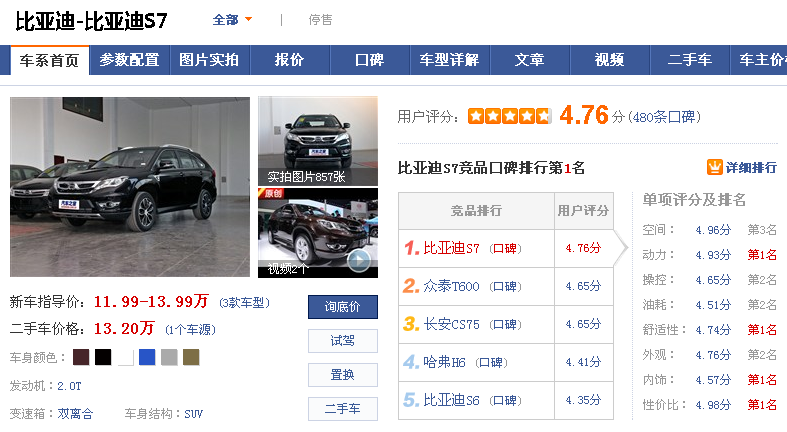Click the 4.51分 fuel consumption score

pos(713,305)
